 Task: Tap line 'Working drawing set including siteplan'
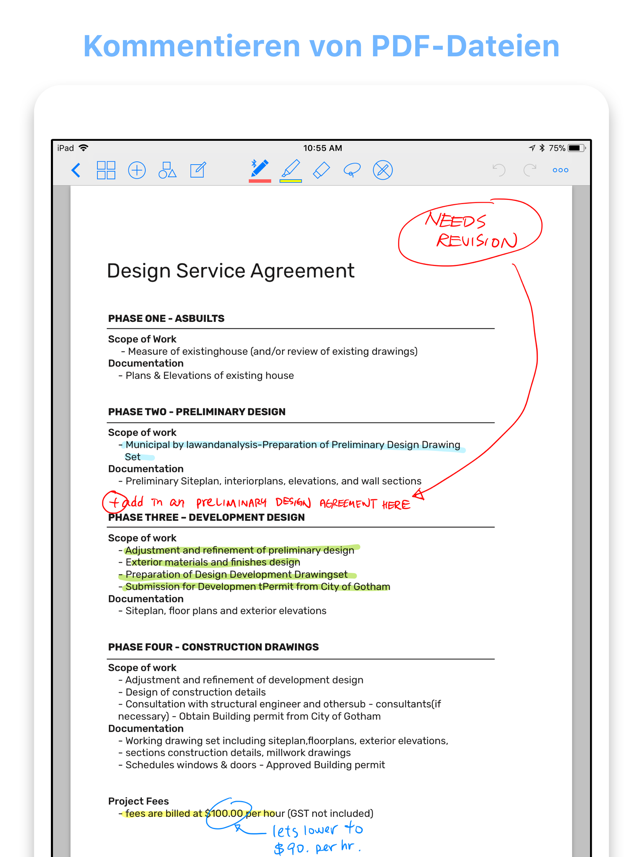tap(283, 741)
